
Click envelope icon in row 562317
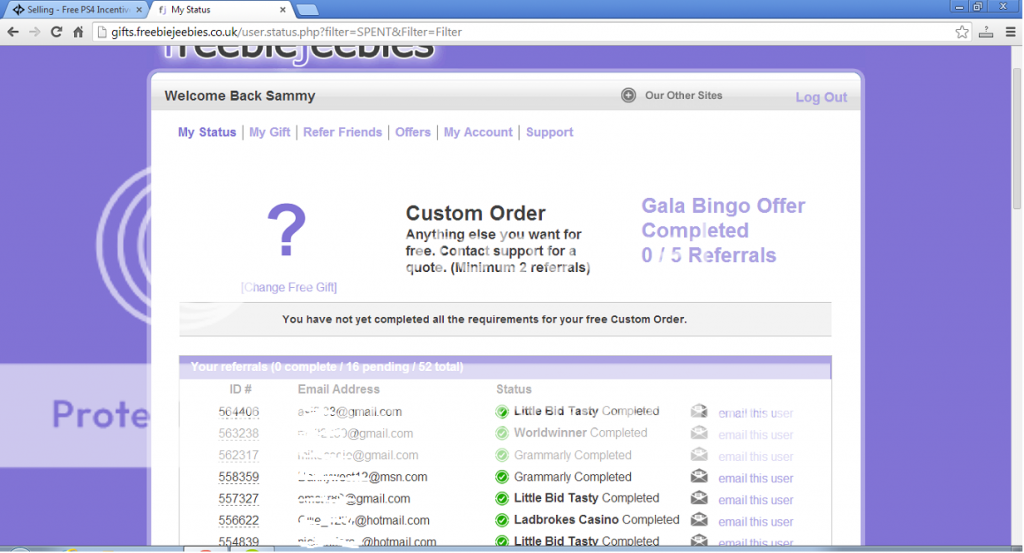pos(699,454)
